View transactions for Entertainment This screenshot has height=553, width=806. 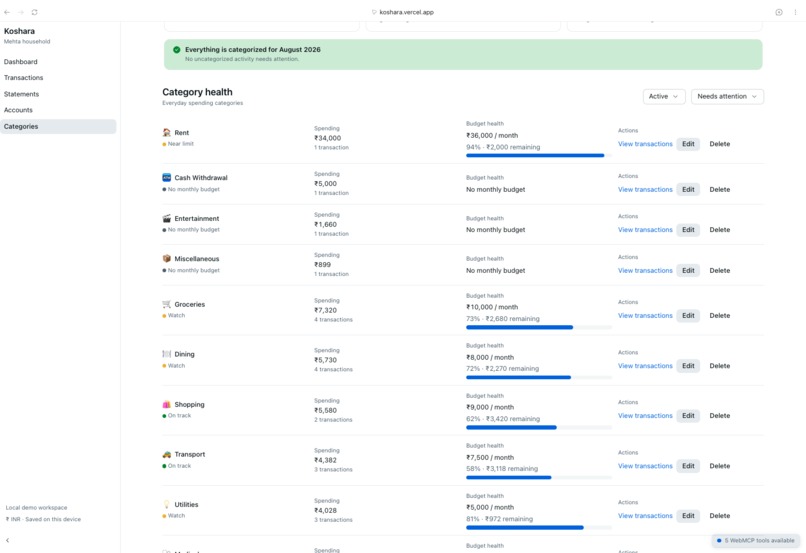[645, 230]
